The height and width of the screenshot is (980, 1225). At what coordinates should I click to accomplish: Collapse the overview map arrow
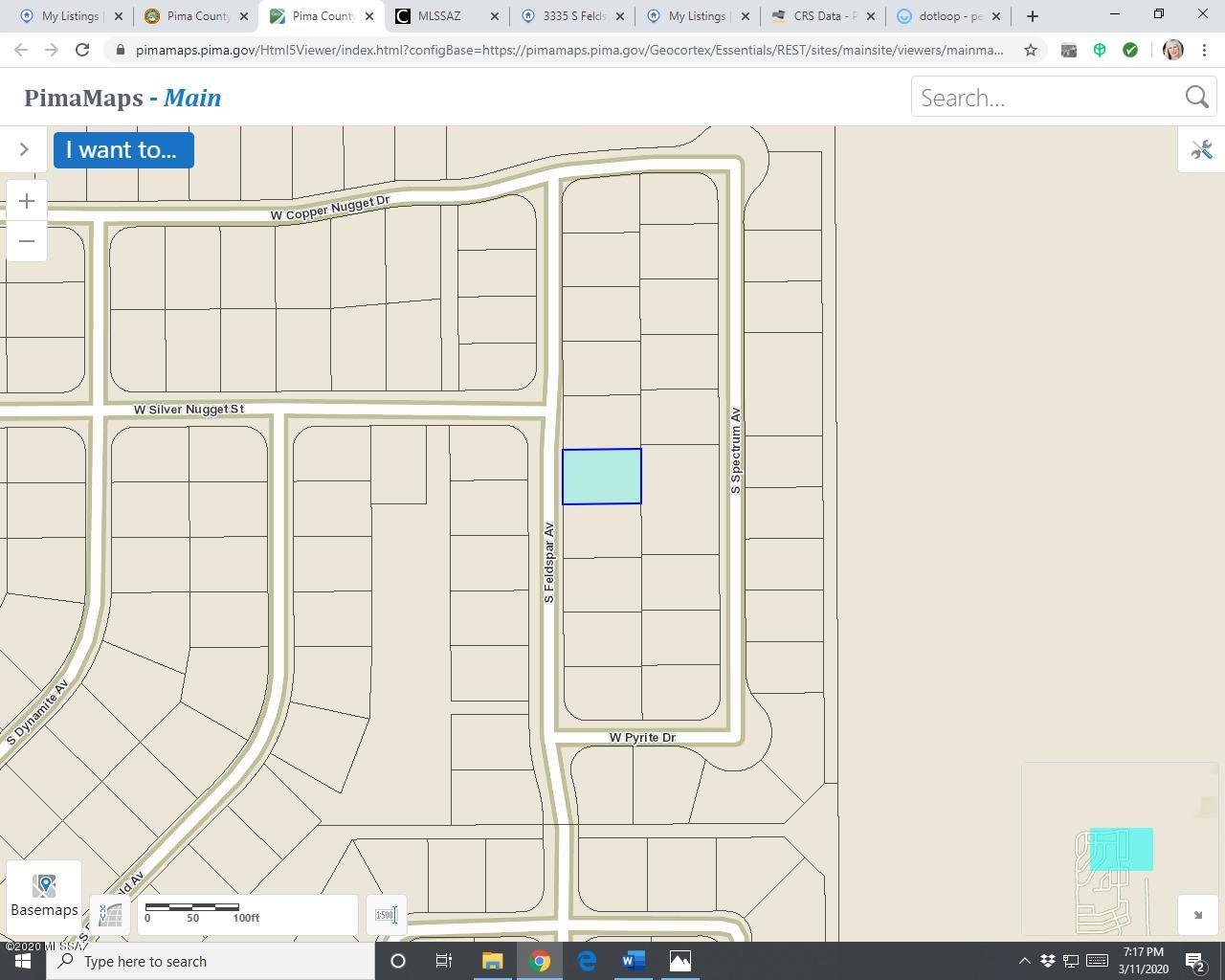pos(1197,915)
